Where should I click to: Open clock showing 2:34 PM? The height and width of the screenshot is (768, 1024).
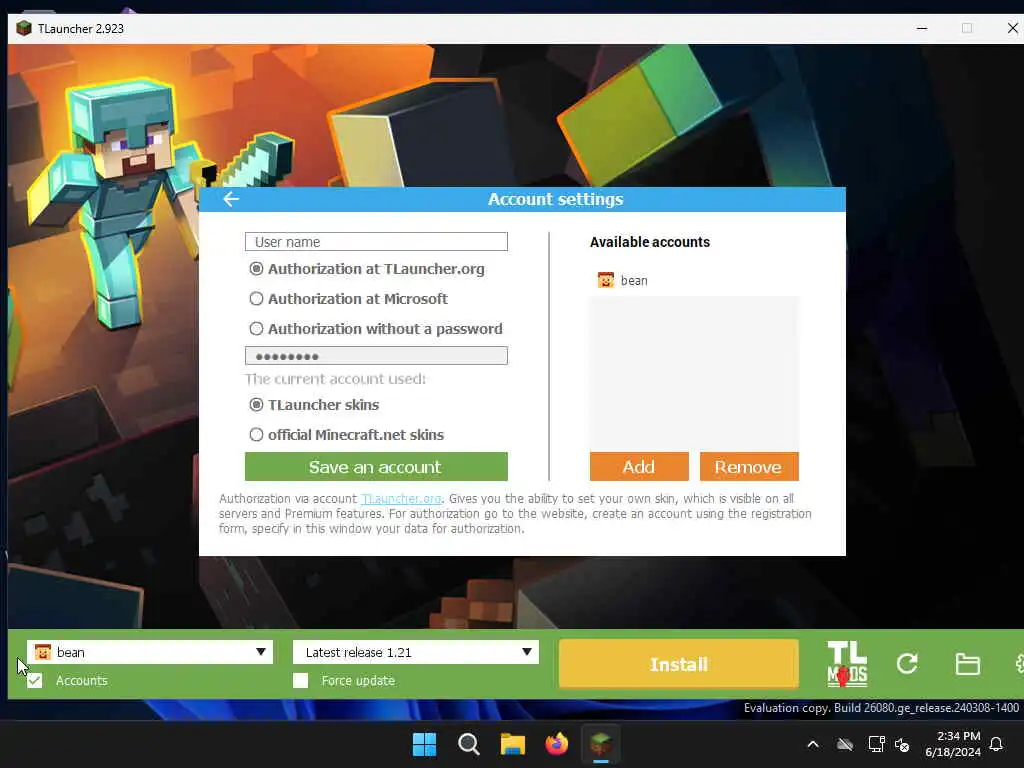tap(953, 744)
